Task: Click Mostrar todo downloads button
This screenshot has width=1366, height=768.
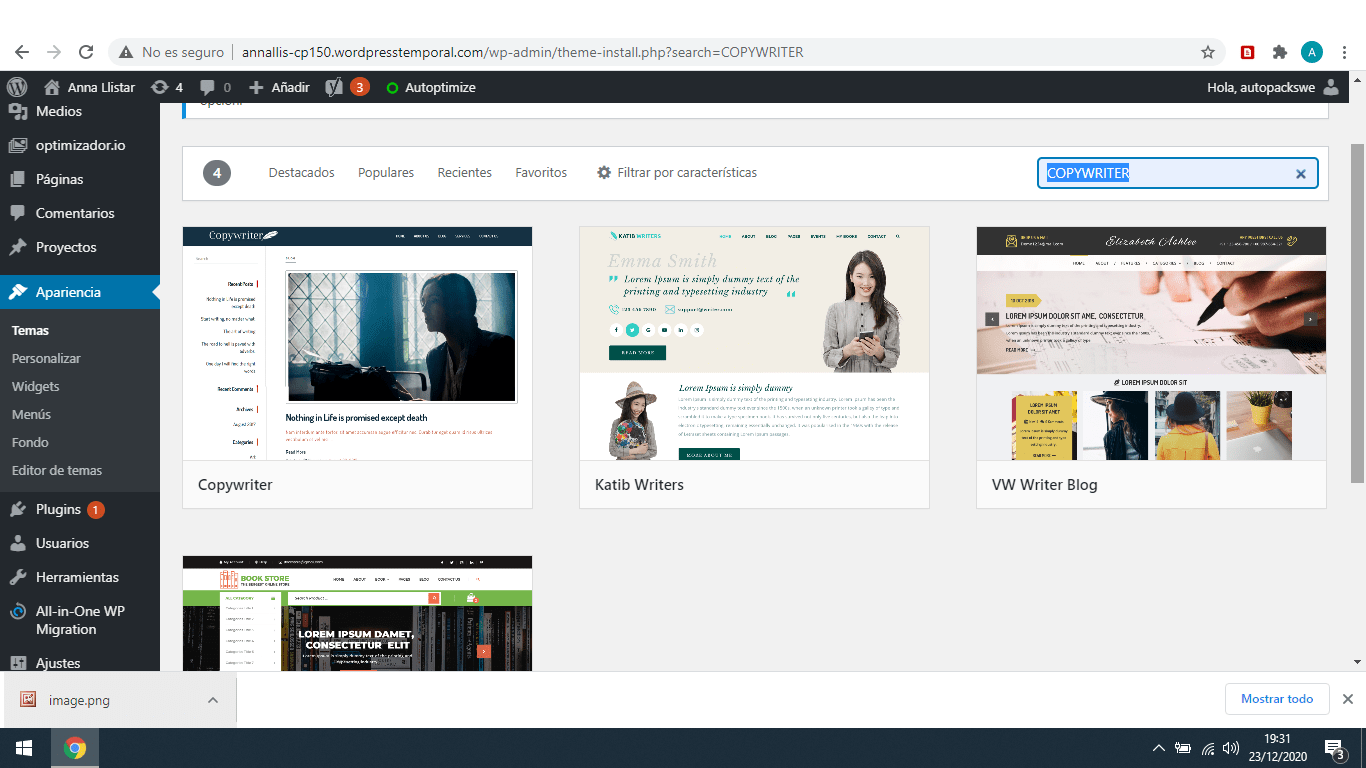Action: [1277, 699]
